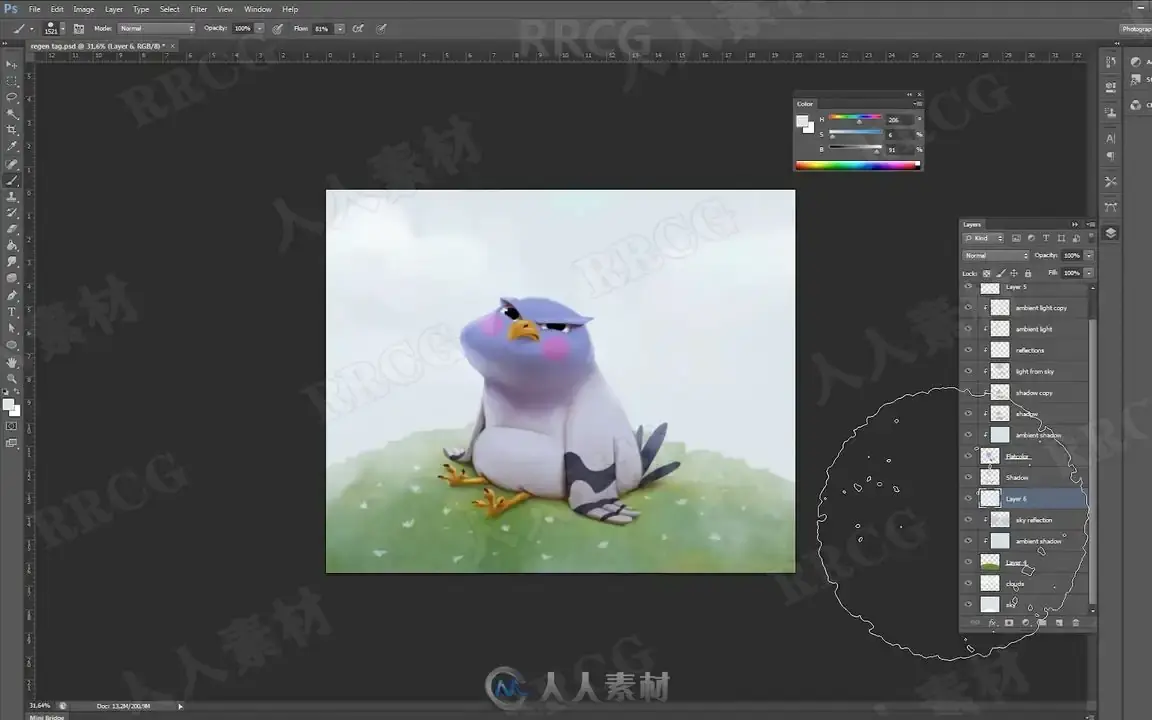This screenshot has height=720, width=1152.
Task: Select the Rectangular Marquee tool
Action: pyautogui.click(x=12, y=81)
